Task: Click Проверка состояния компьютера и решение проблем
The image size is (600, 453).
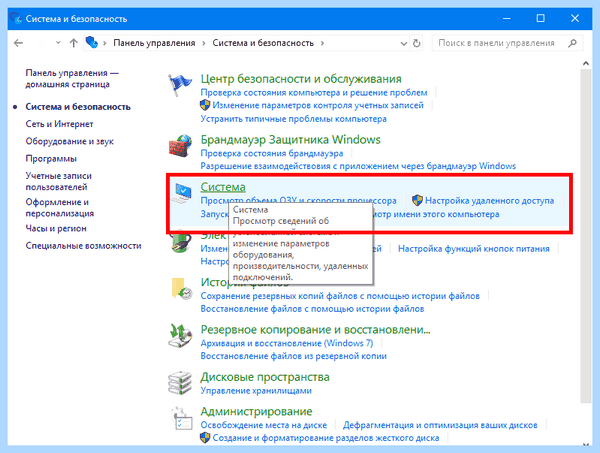Action: click(314, 93)
